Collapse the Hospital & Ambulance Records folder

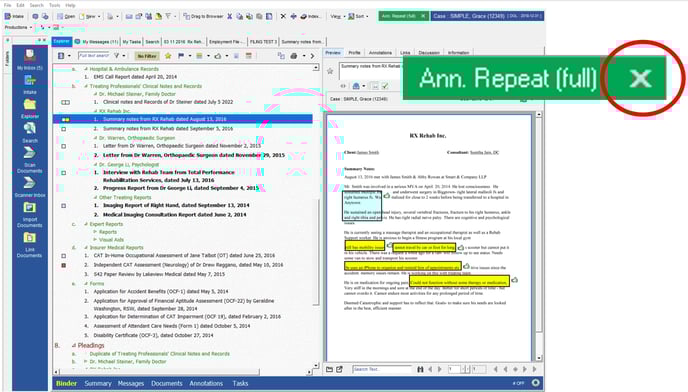(x=86, y=69)
